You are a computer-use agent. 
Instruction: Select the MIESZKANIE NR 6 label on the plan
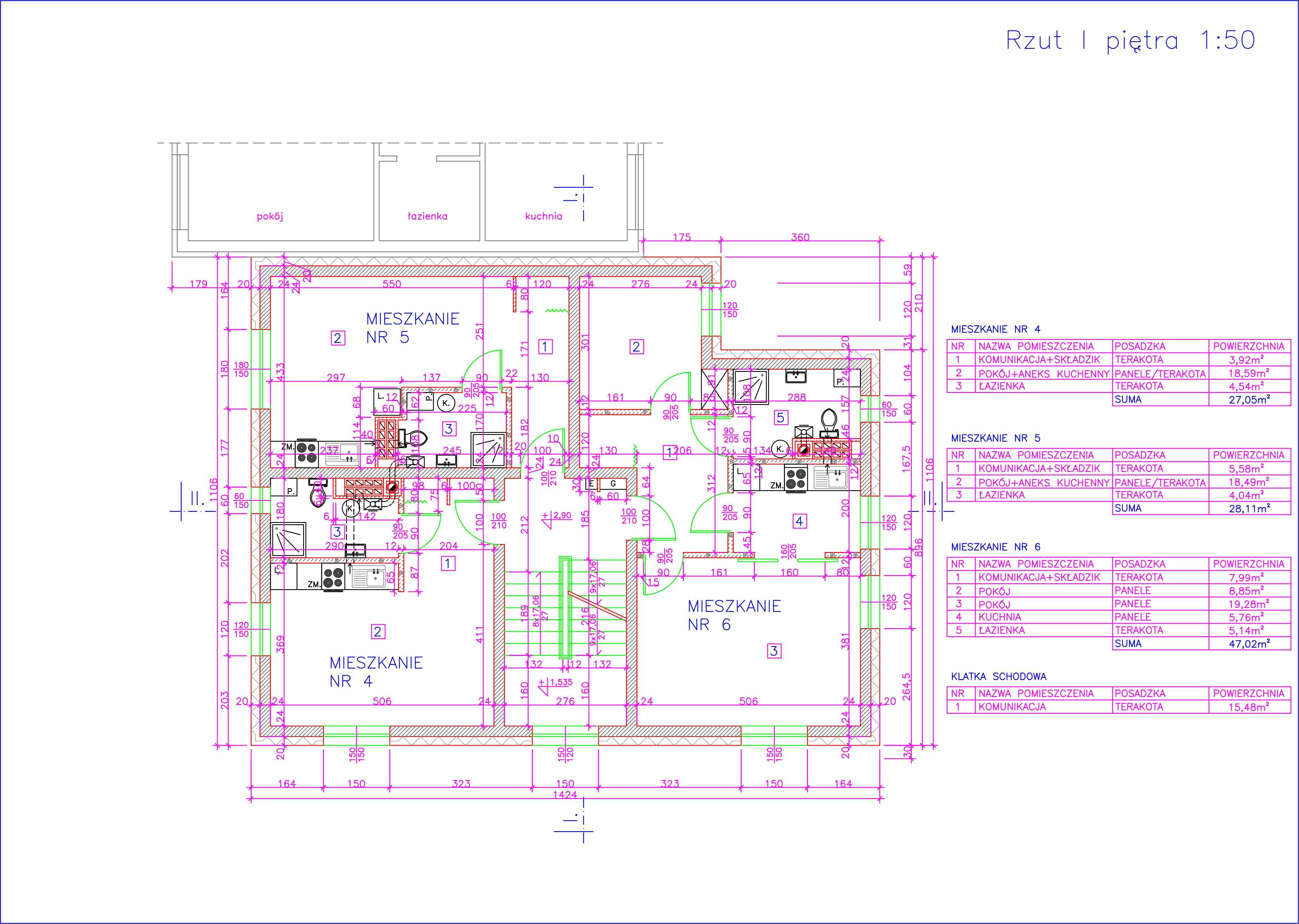point(734,615)
